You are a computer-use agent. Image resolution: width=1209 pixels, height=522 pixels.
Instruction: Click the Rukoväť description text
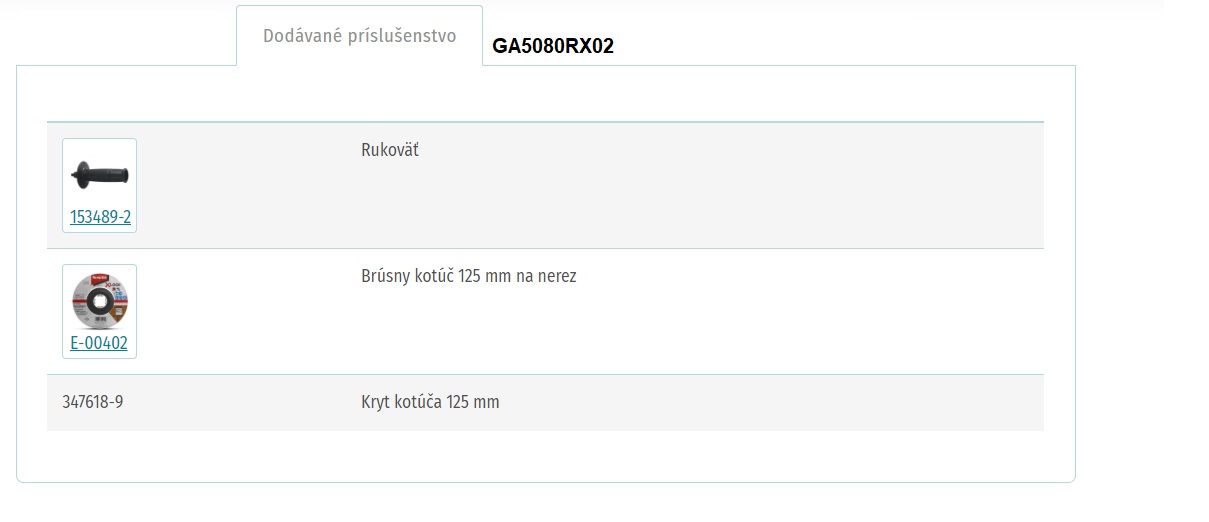coord(390,150)
